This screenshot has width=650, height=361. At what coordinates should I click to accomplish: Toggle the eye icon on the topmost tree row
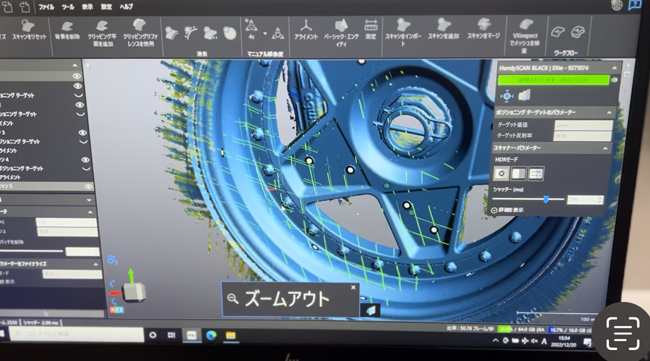point(77,76)
